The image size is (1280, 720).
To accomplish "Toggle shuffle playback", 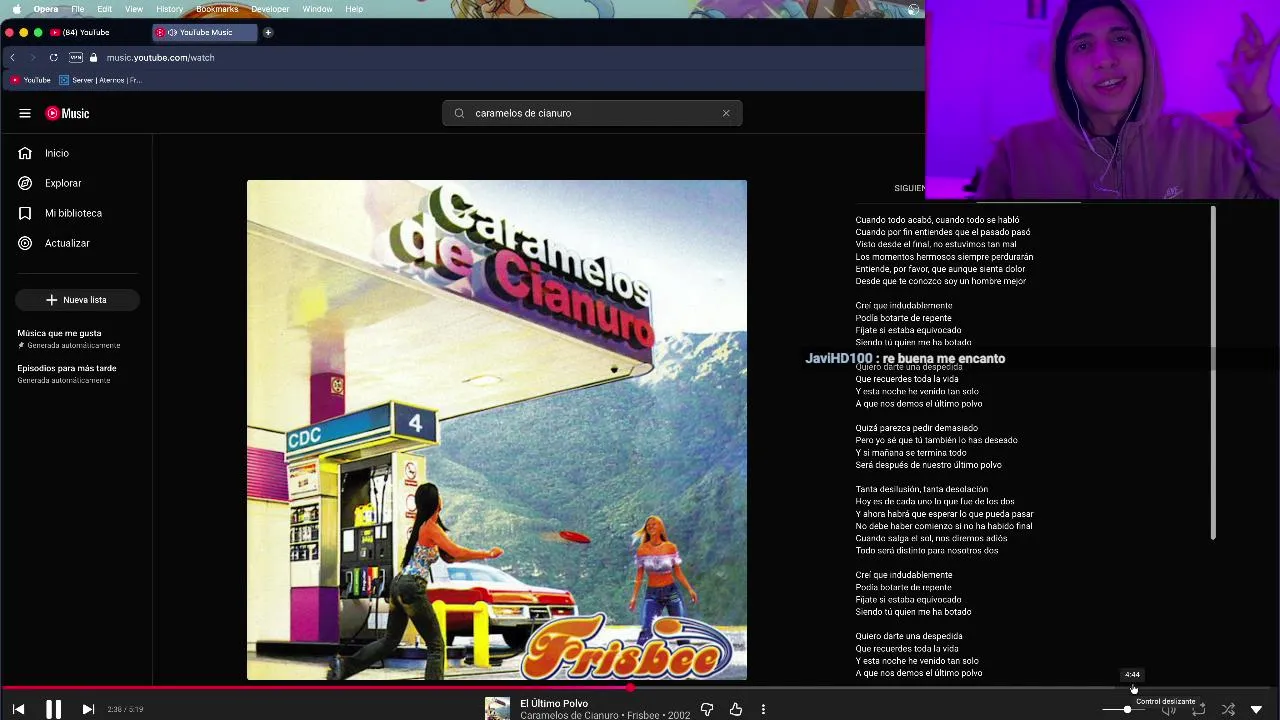I will 1228,709.
